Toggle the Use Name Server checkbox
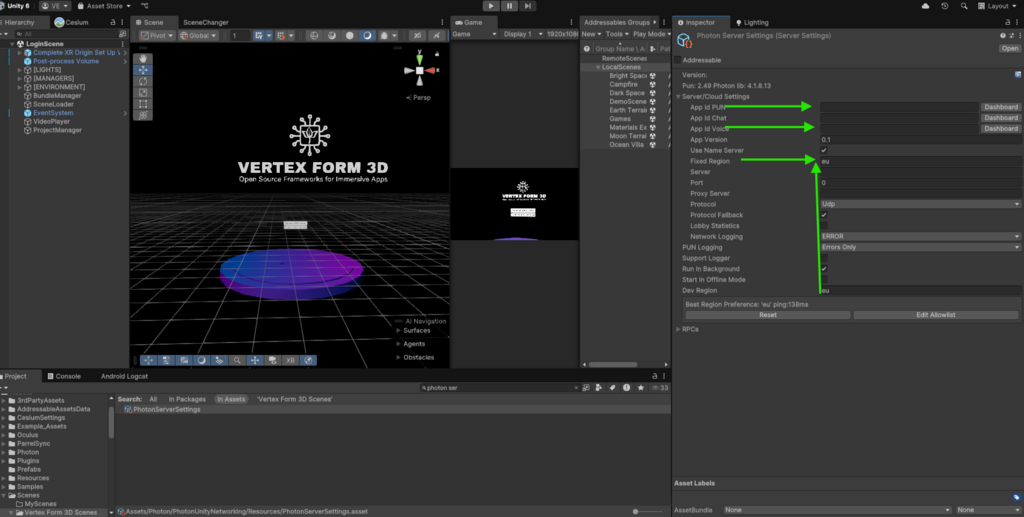 [824, 150]
